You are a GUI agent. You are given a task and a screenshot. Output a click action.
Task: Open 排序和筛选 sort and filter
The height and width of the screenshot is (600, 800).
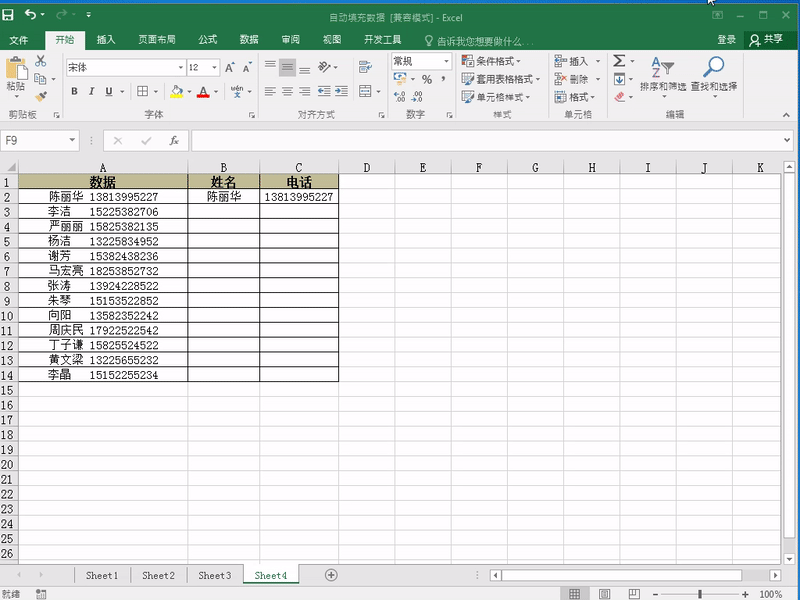tap(663, 77)
